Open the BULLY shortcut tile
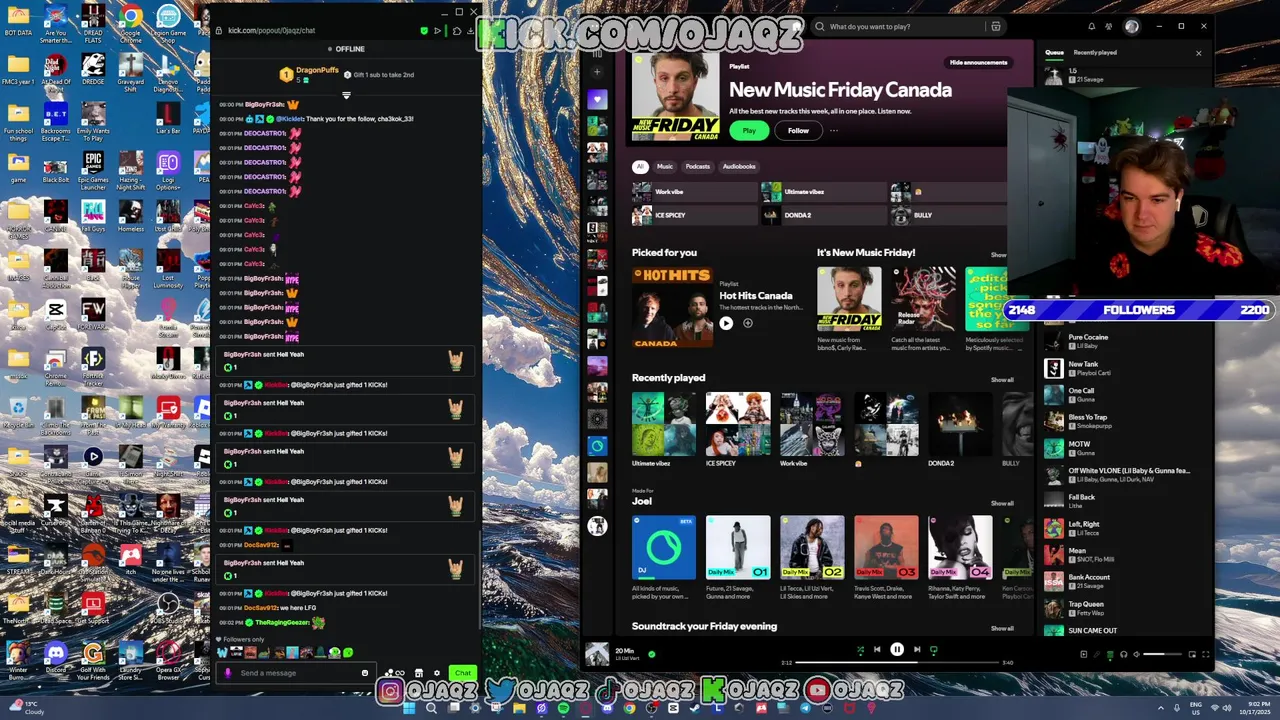This screenshot has height=720, width=1280. 950,215
